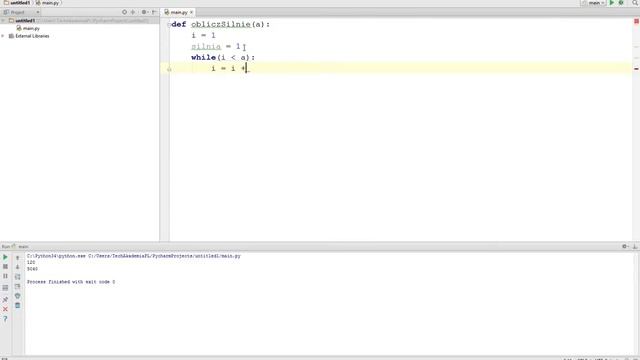Viewport: 640px width, 360px height.
Task: Open main.py in the project tree
Action: click(28, 28)
